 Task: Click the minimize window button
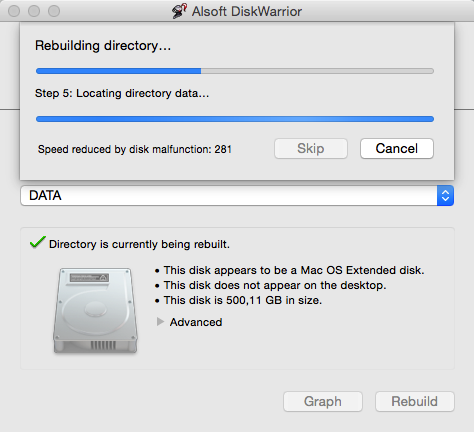coord(34,11)
